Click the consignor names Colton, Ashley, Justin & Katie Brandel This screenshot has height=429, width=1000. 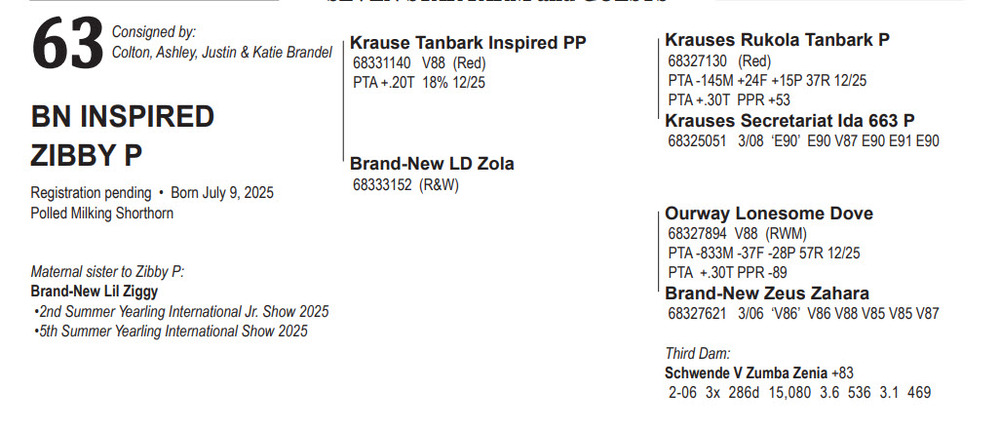(222, 53)
